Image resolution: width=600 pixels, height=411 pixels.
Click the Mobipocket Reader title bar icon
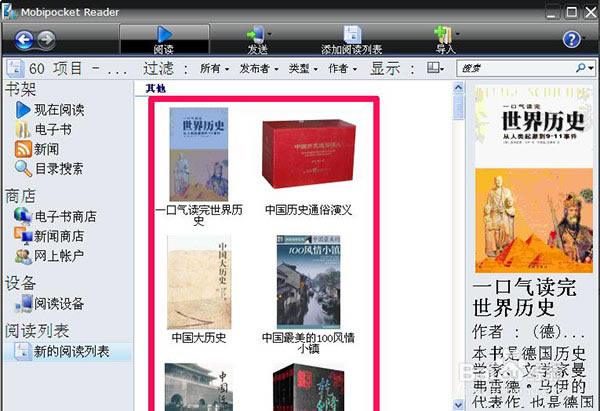[9, 11]
